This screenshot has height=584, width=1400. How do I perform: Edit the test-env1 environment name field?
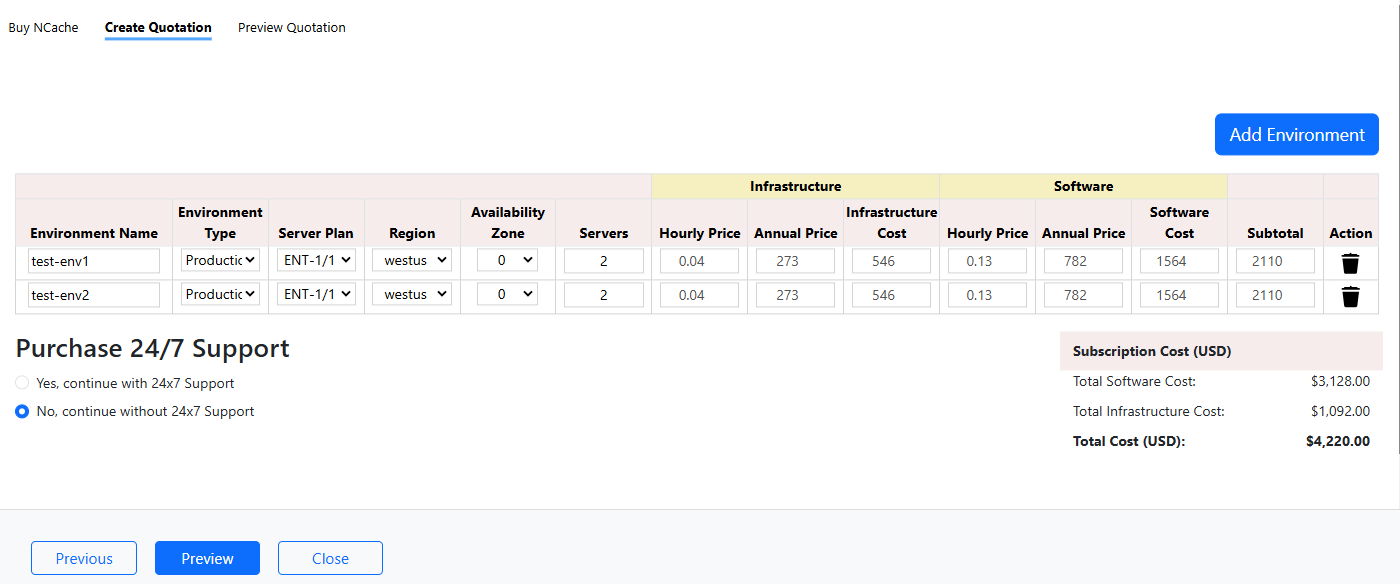[94, 261]
